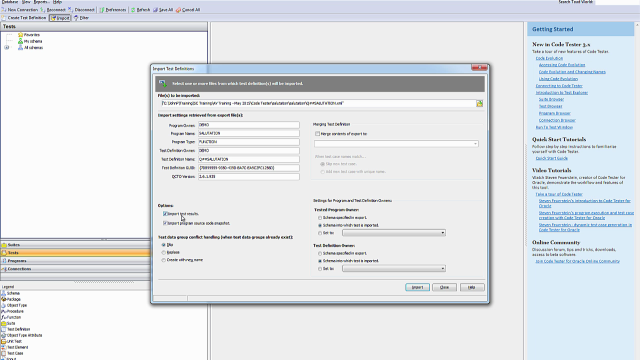The image size is (640, 360).
Task: Click the Unit Test legend icon
Action: [x=4, y=342]
